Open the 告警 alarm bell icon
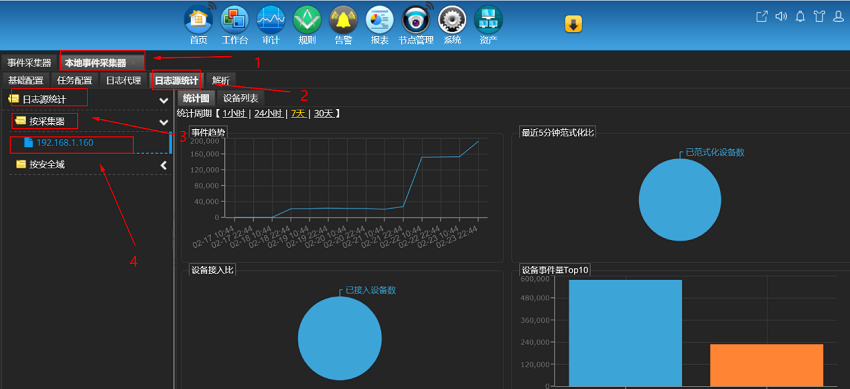Screen dimensions: 850x389 343,20
